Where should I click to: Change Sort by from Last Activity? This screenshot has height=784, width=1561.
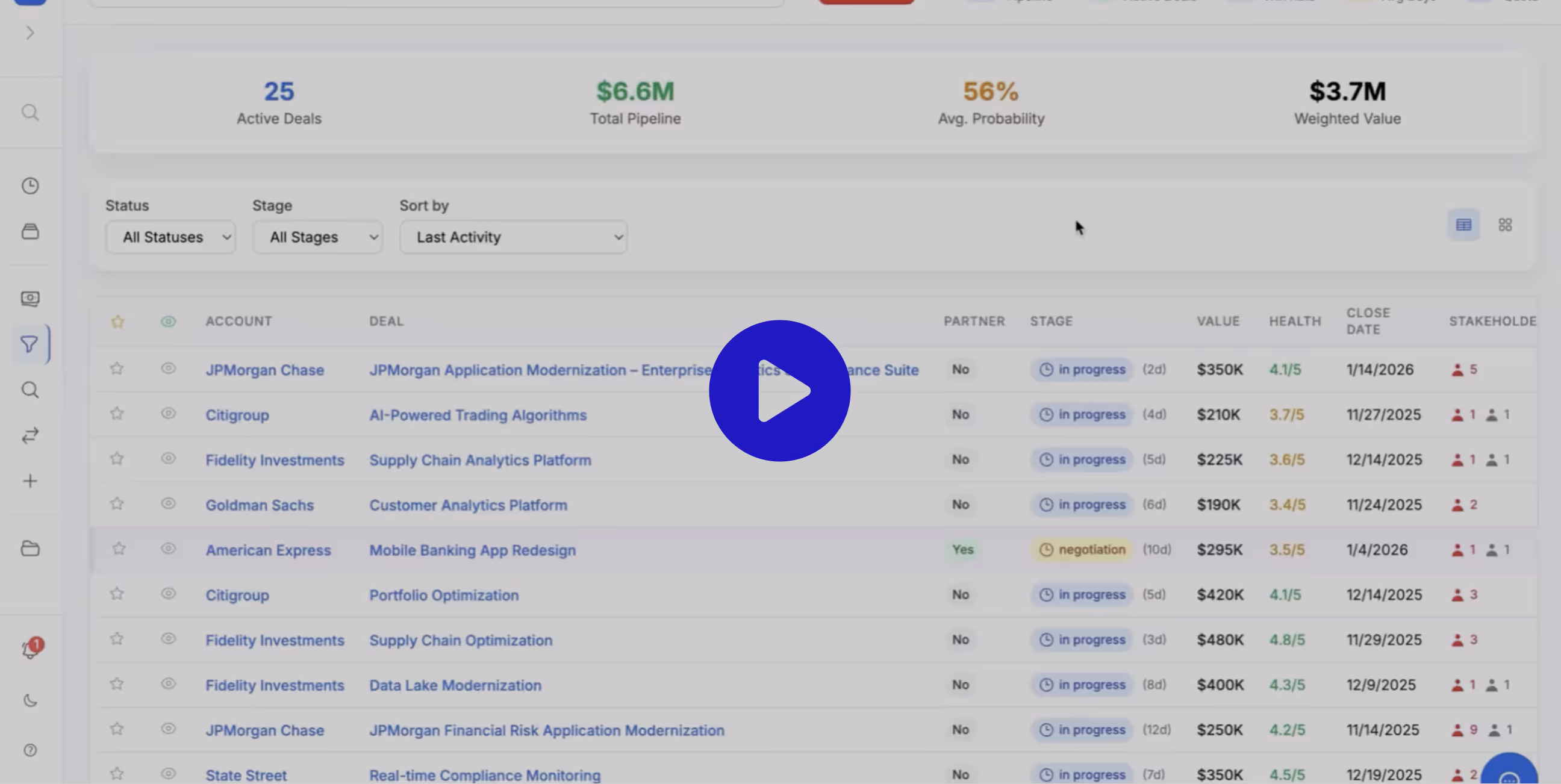513,237
